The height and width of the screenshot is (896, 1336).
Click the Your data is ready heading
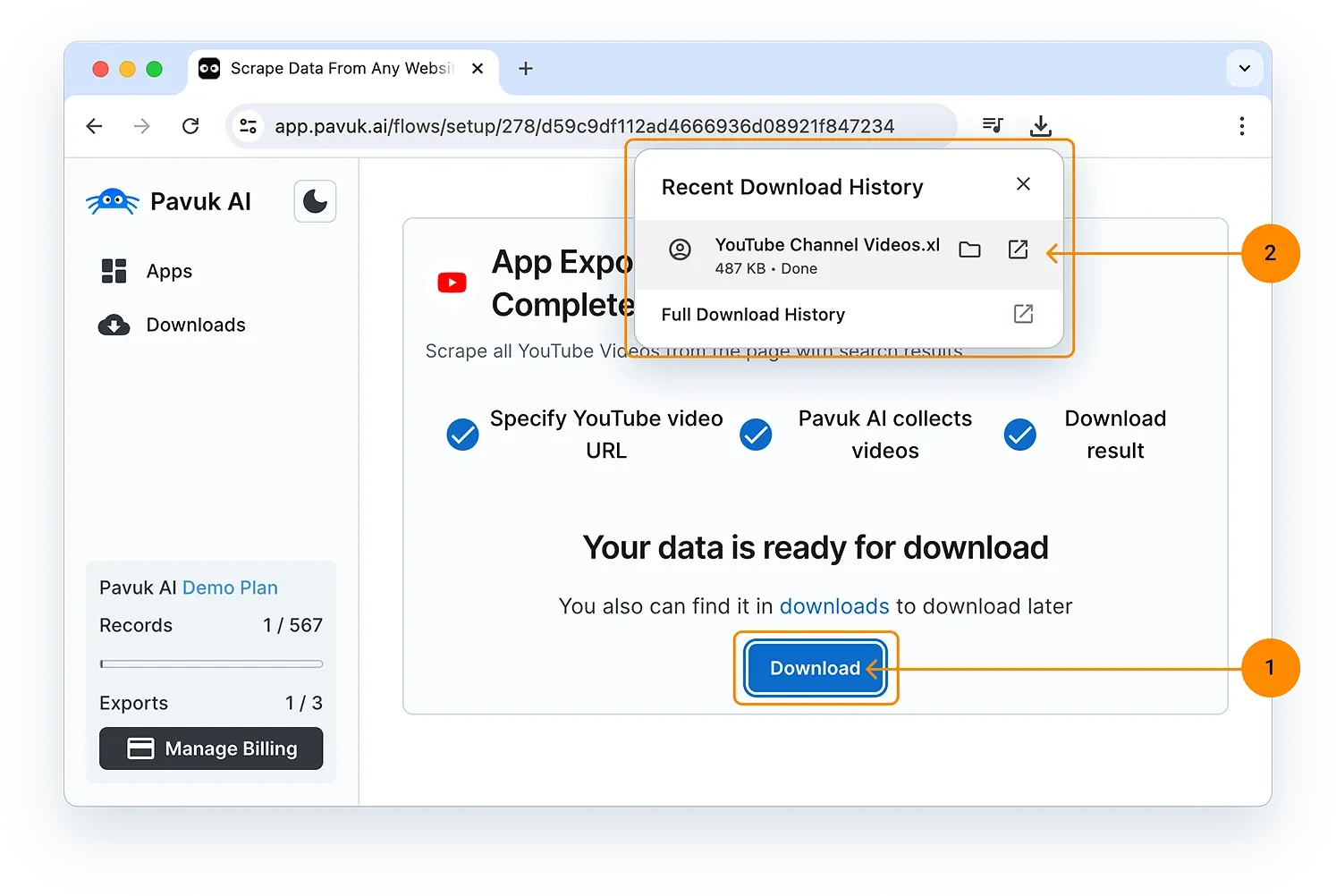click(x=816, y=547)
